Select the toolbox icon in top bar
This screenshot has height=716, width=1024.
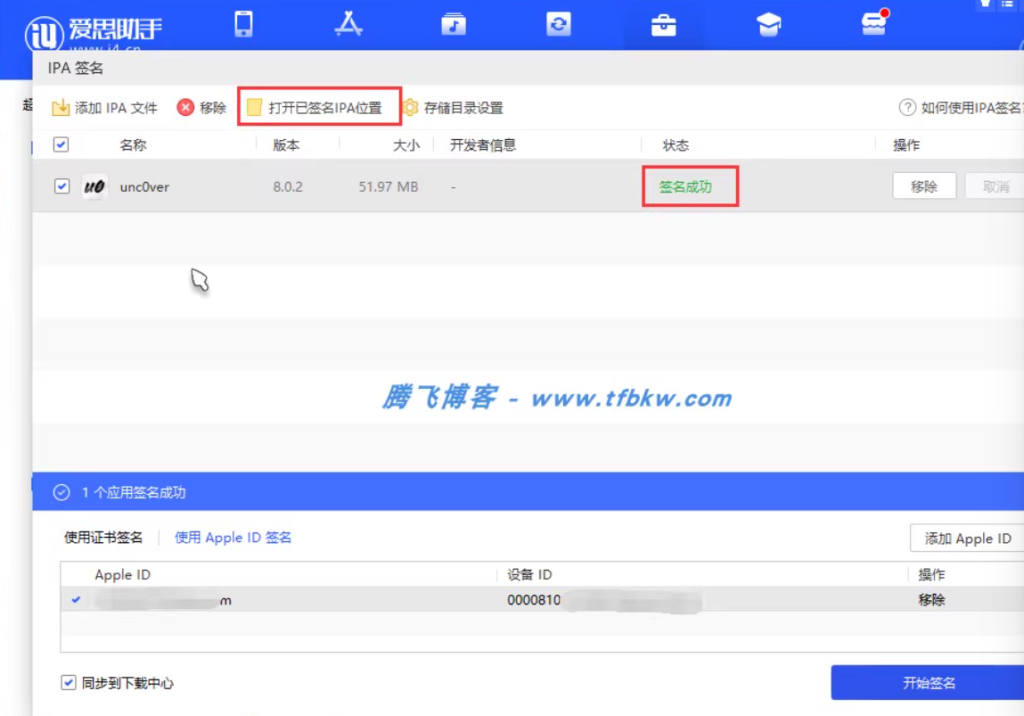point(663,23)
